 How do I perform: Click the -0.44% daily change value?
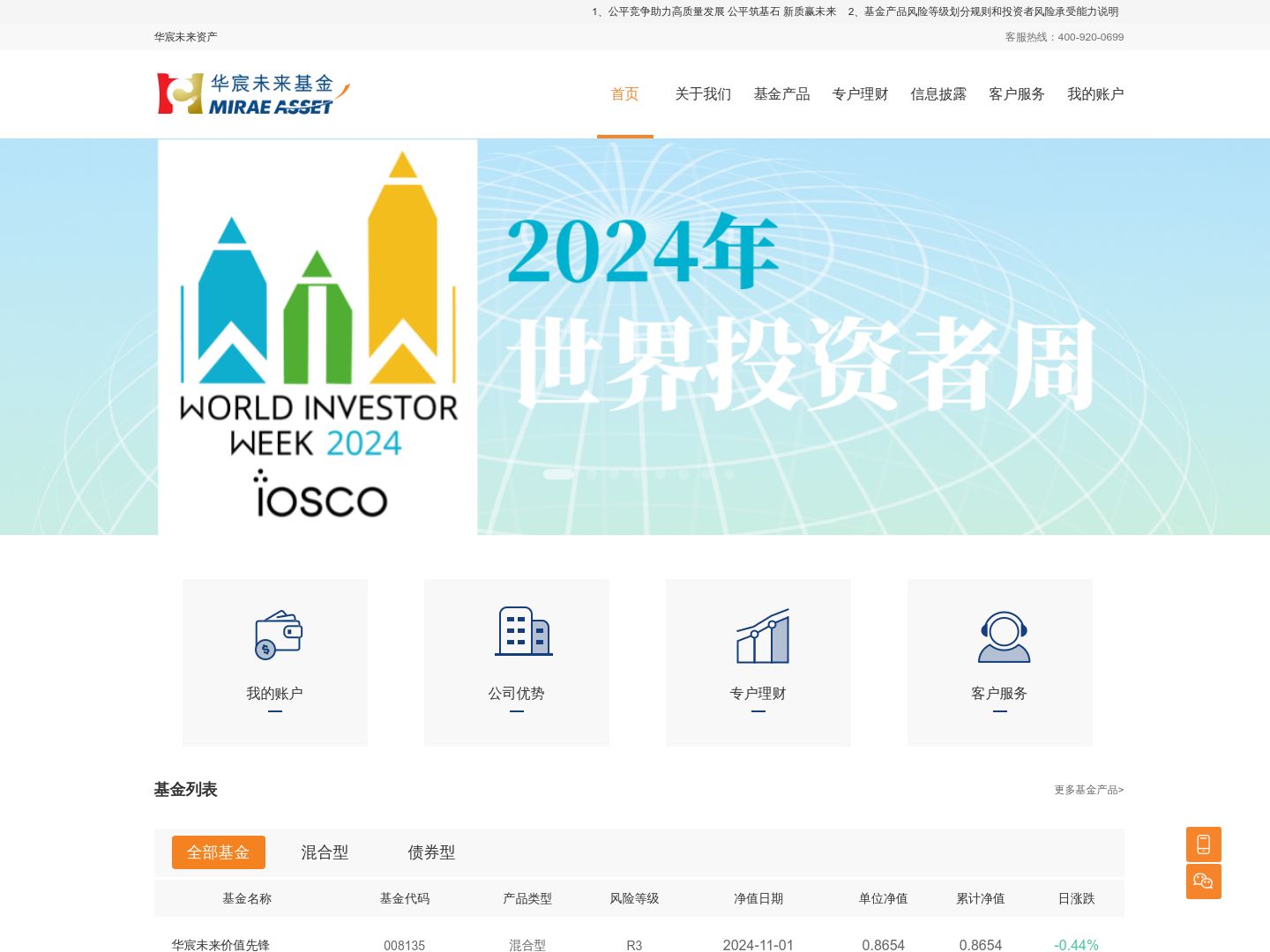click(1076, 945)
